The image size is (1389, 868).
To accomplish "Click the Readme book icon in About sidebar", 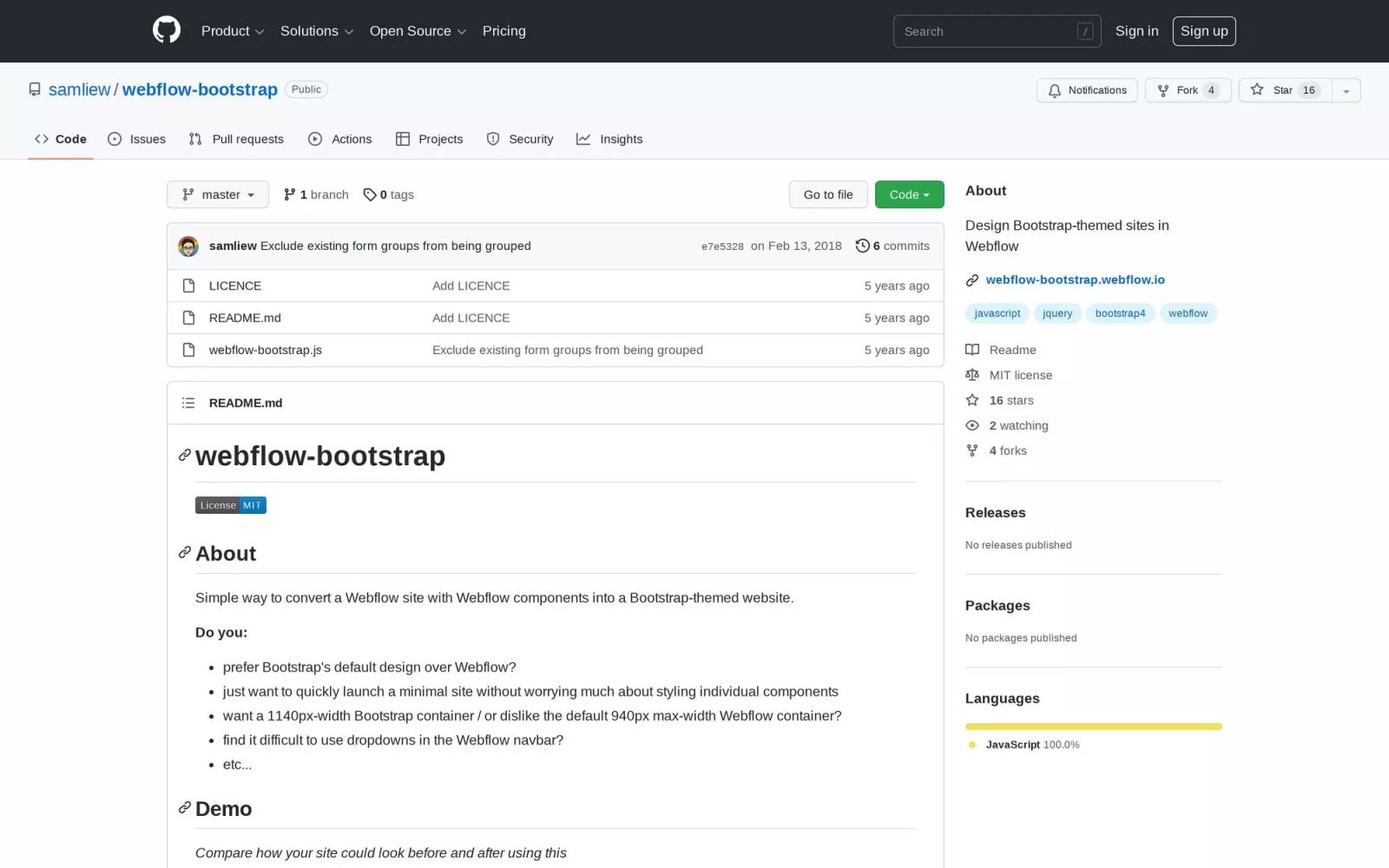I will point(972,350).
